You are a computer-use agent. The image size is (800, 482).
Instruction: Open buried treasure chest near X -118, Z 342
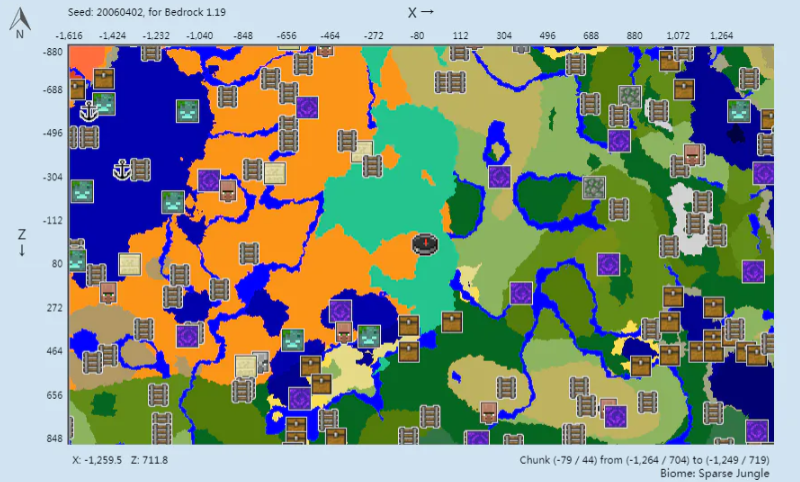409,325
